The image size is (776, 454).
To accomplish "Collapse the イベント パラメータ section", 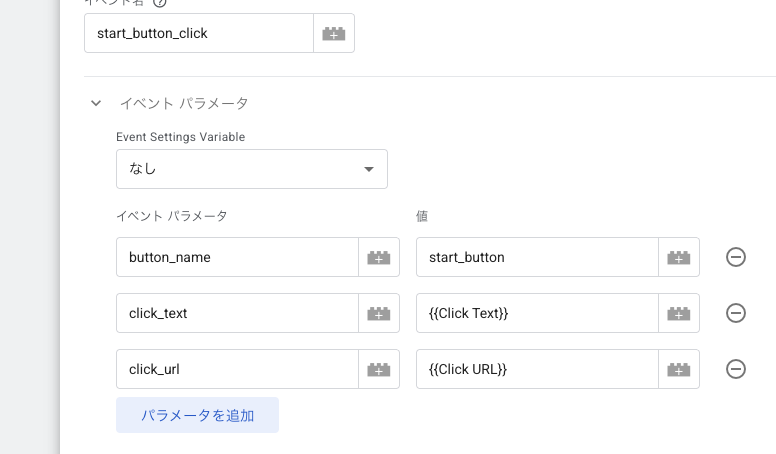I will (x=96, y=103).
